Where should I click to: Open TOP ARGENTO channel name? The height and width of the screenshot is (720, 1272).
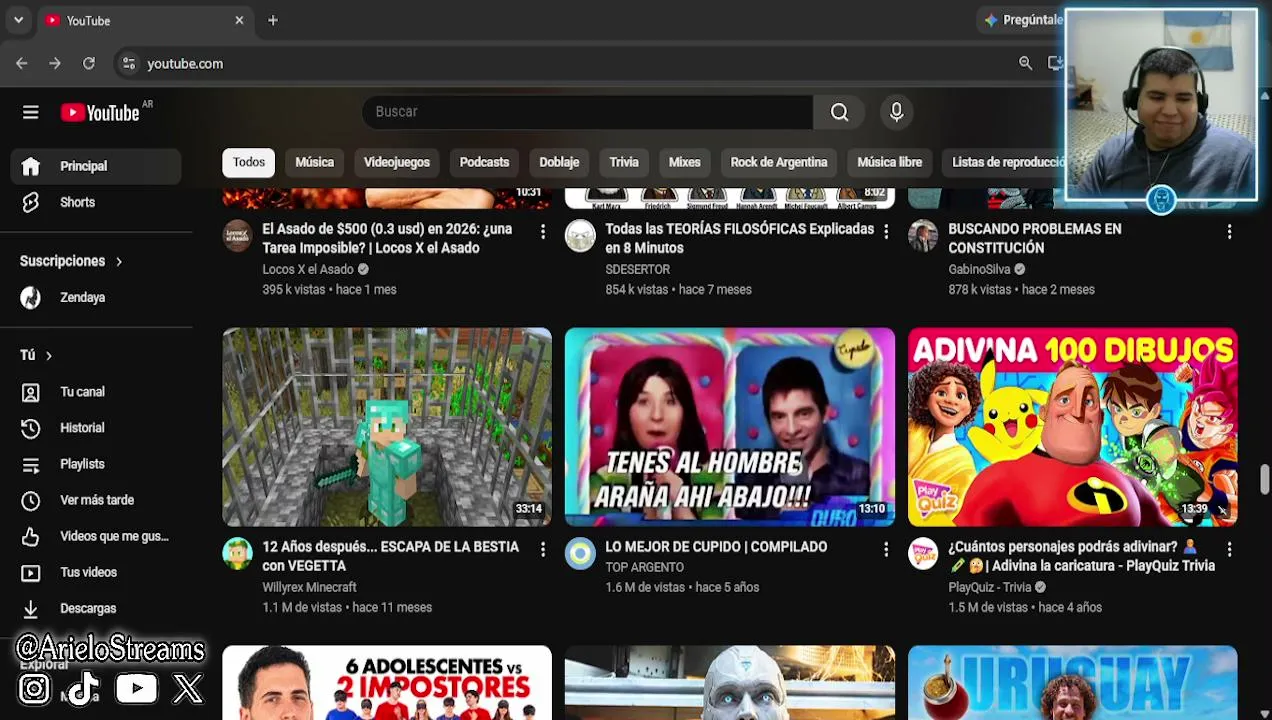(645, 567)
